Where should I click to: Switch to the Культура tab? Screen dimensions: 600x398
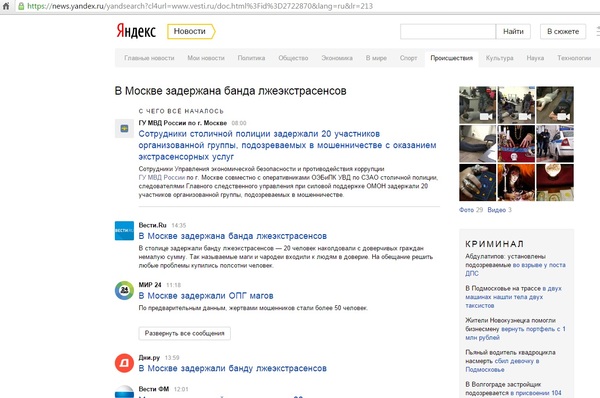499,58
